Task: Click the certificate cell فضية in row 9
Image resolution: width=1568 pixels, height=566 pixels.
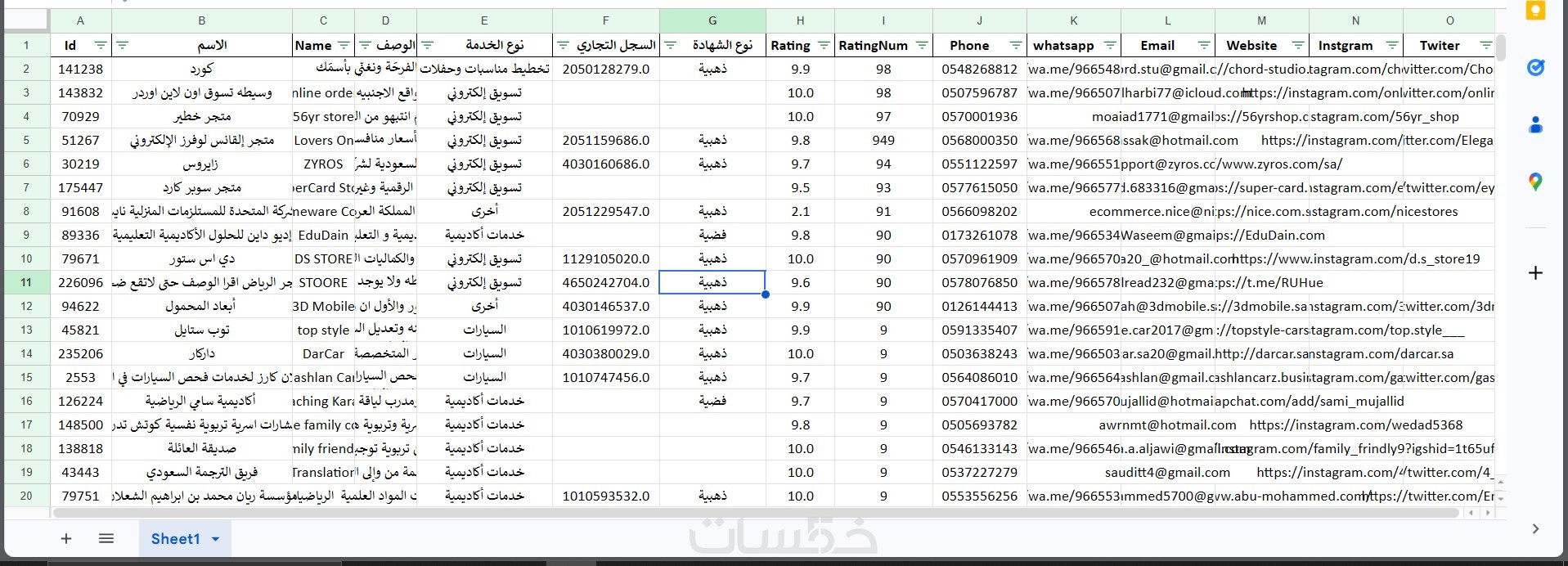Action: click(712, 235)
